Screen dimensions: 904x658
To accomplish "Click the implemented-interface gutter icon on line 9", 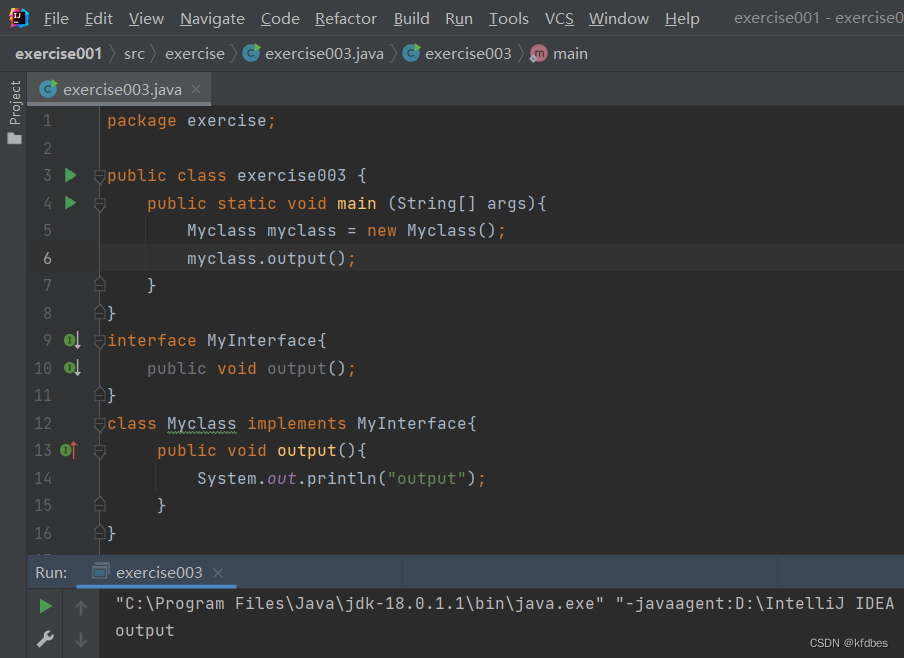I will pyautogui.click(x=71, y=341).
